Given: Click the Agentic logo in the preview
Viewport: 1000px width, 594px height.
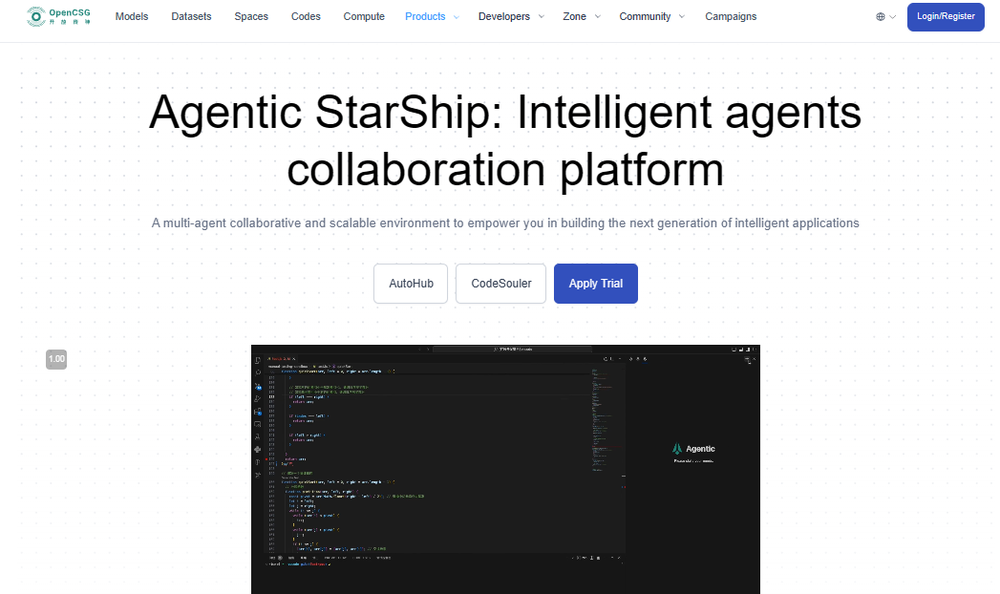Looking at the screenshot, I should tap(694, 449).
